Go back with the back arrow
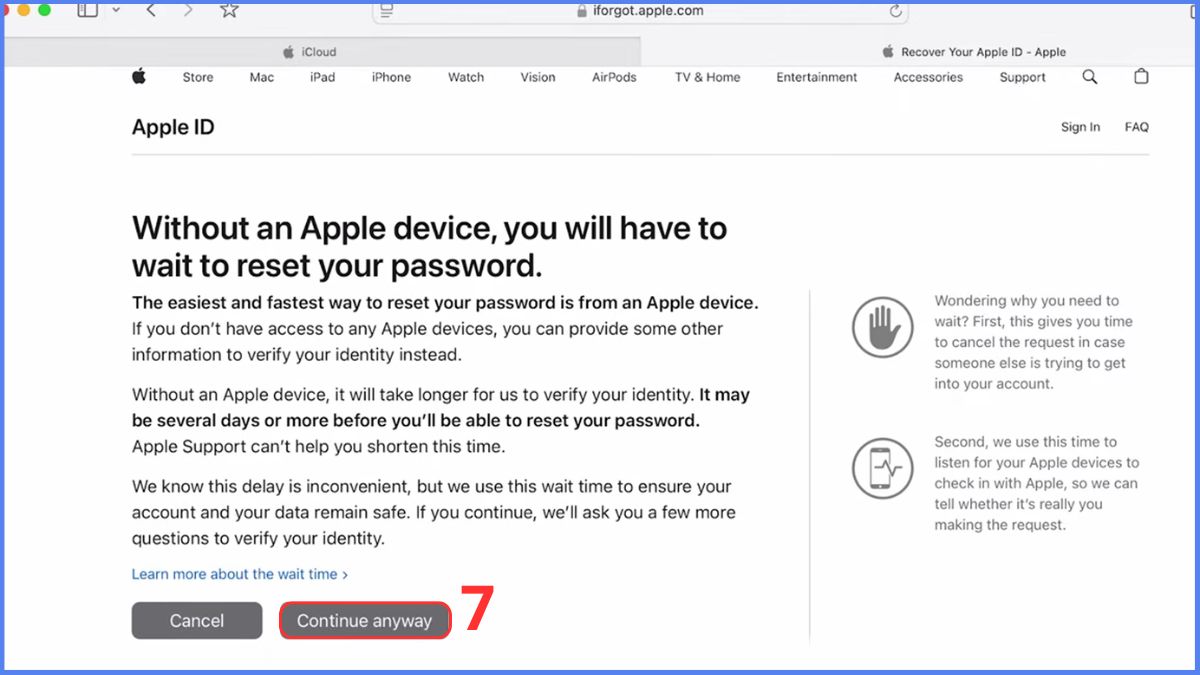 point(151,10)
